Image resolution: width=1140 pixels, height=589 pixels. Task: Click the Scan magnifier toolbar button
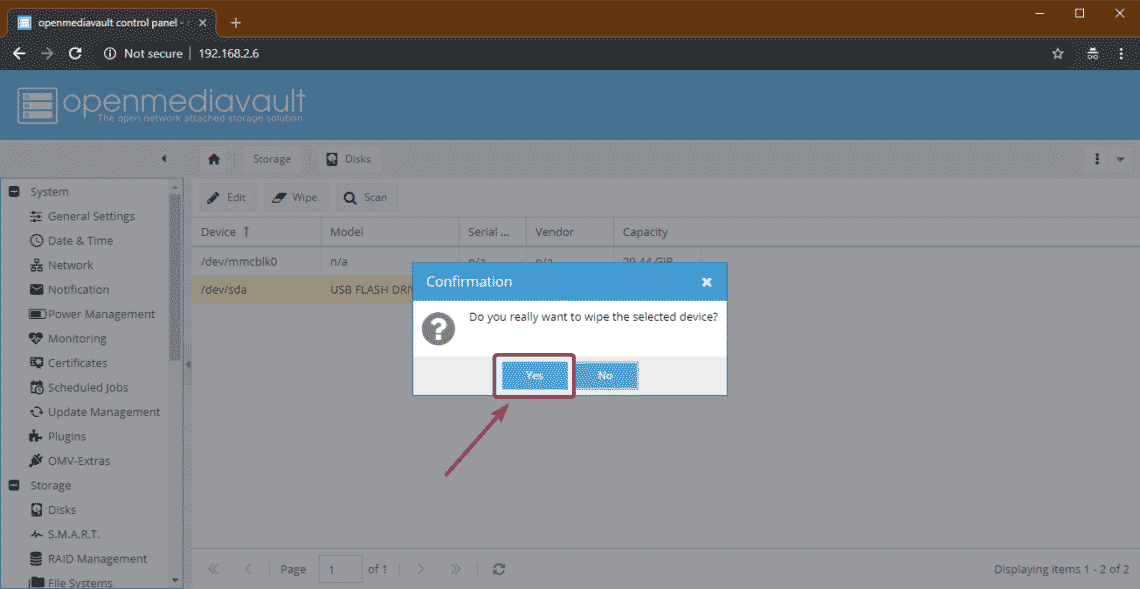pyautogui.click(x=365, y=198)
